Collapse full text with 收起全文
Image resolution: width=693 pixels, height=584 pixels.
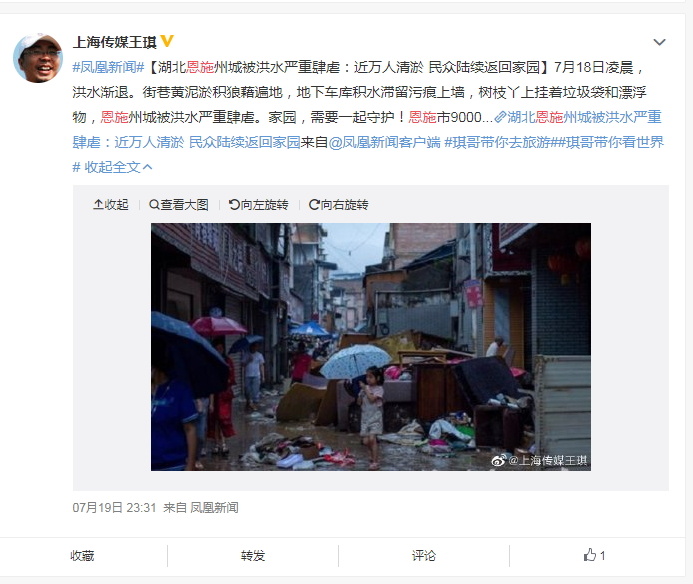point(118,167)
